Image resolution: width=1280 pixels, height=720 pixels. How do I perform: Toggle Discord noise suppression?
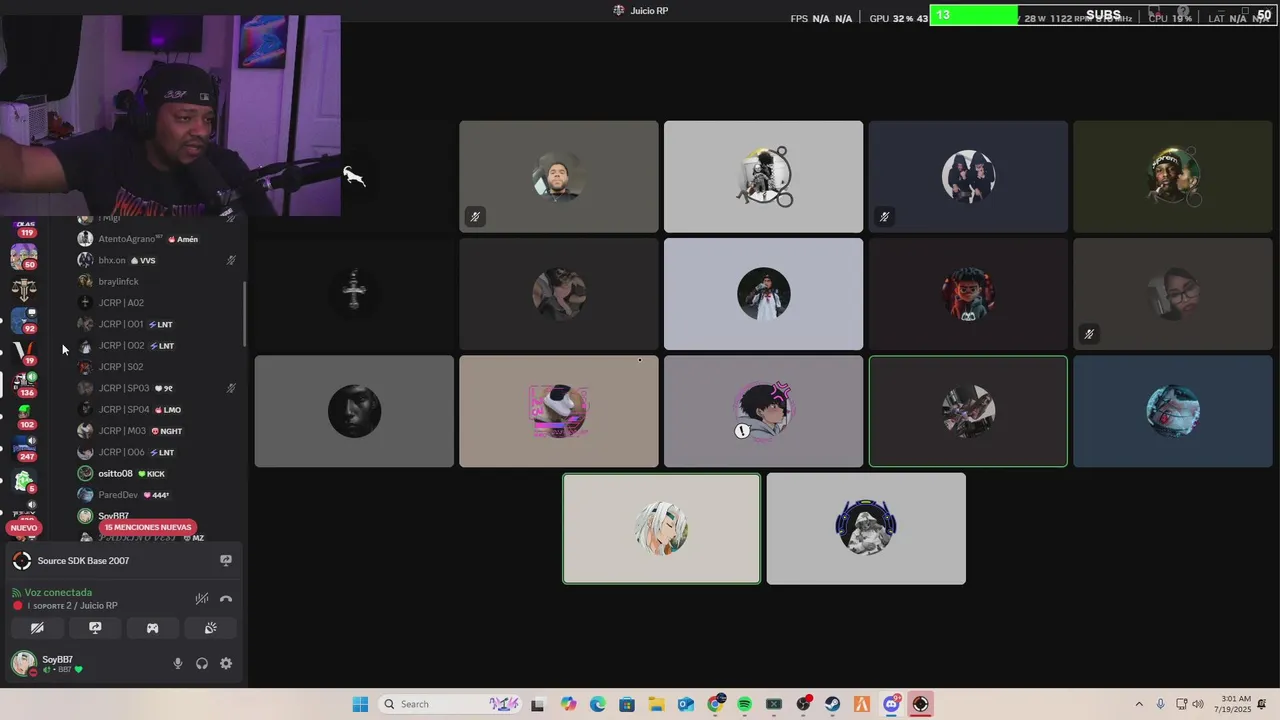202,599
